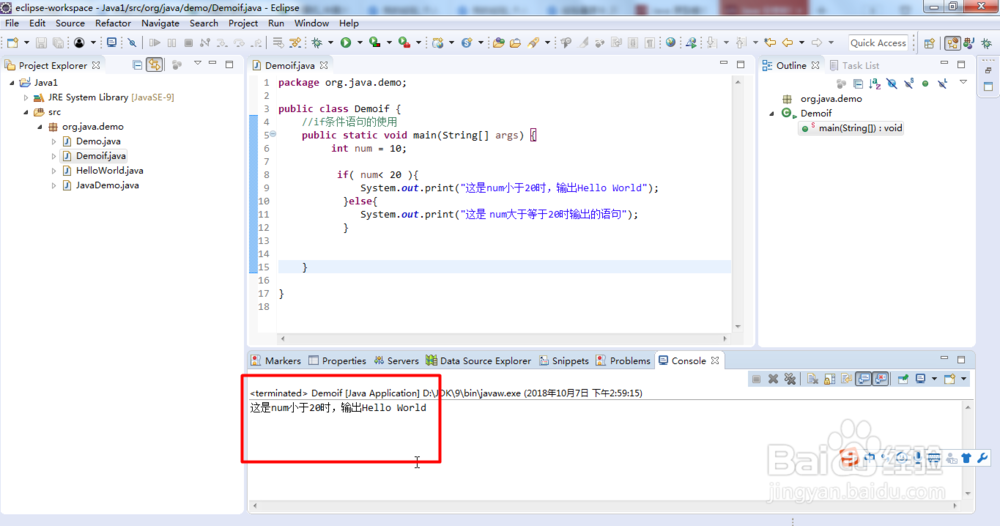Viewport: 1000px width, 526px height.
Task: Open the Run button dropdown arrow
Action: click(360, 43)
